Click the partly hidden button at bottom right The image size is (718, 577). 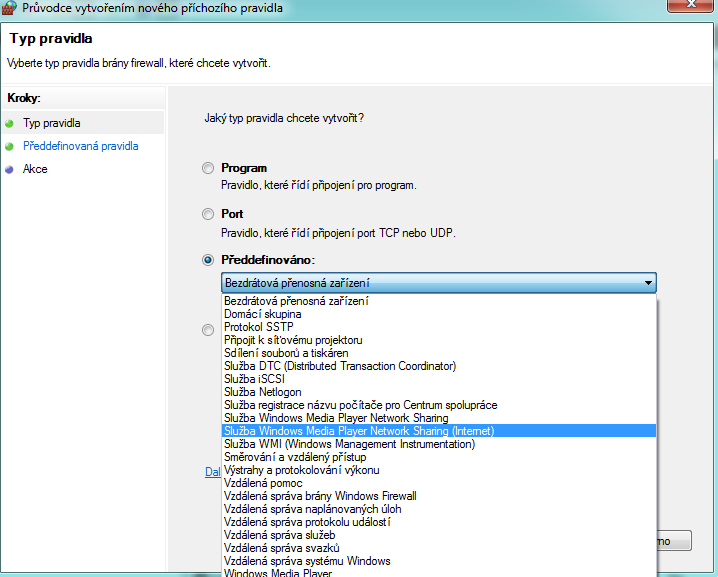click(674, 541)
